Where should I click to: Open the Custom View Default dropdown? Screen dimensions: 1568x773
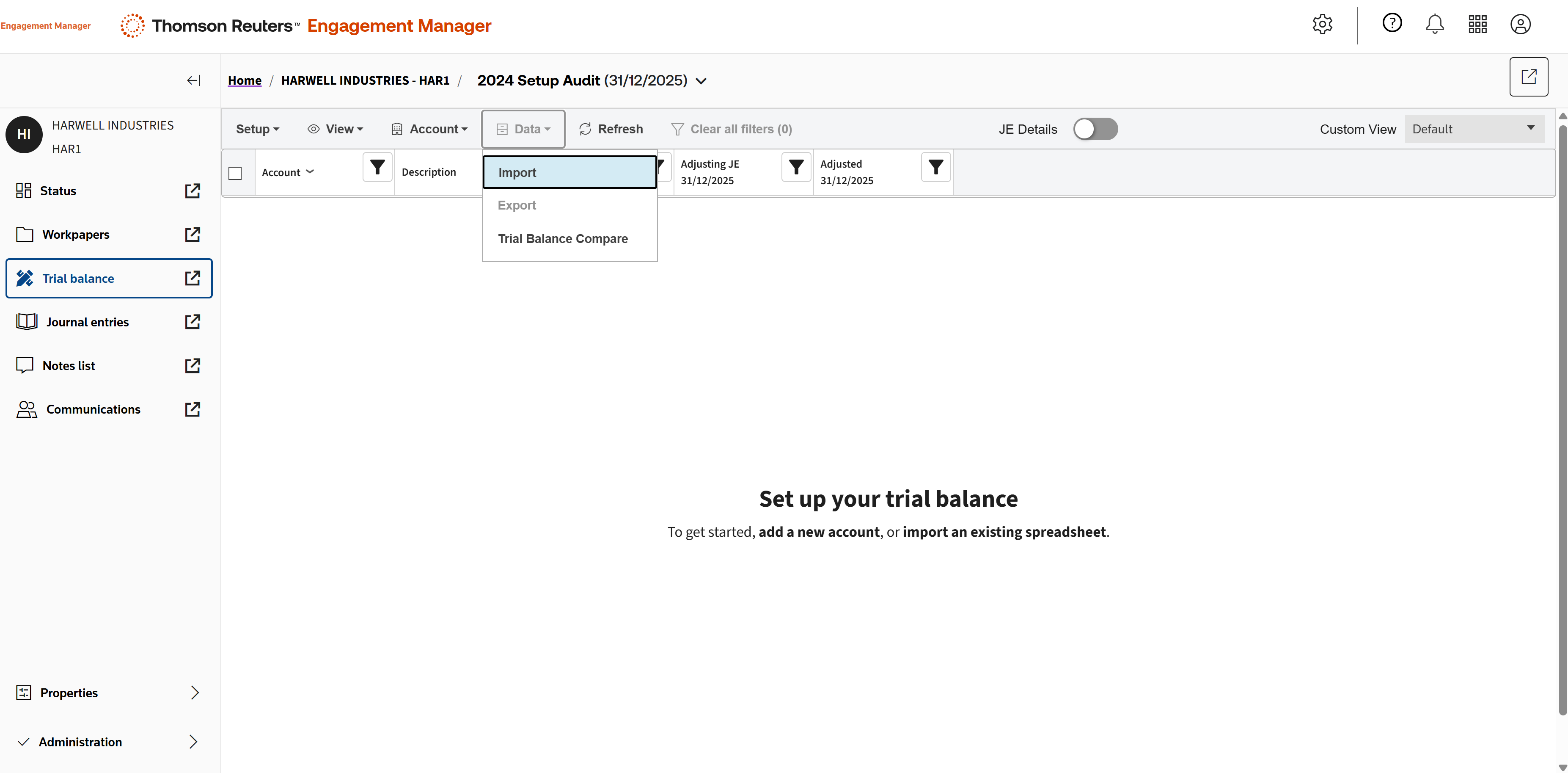(1474, 129)
